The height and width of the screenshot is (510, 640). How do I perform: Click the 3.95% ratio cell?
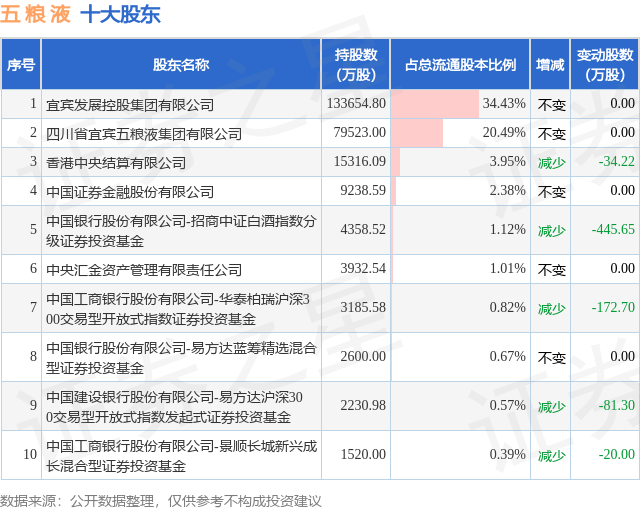460,162
